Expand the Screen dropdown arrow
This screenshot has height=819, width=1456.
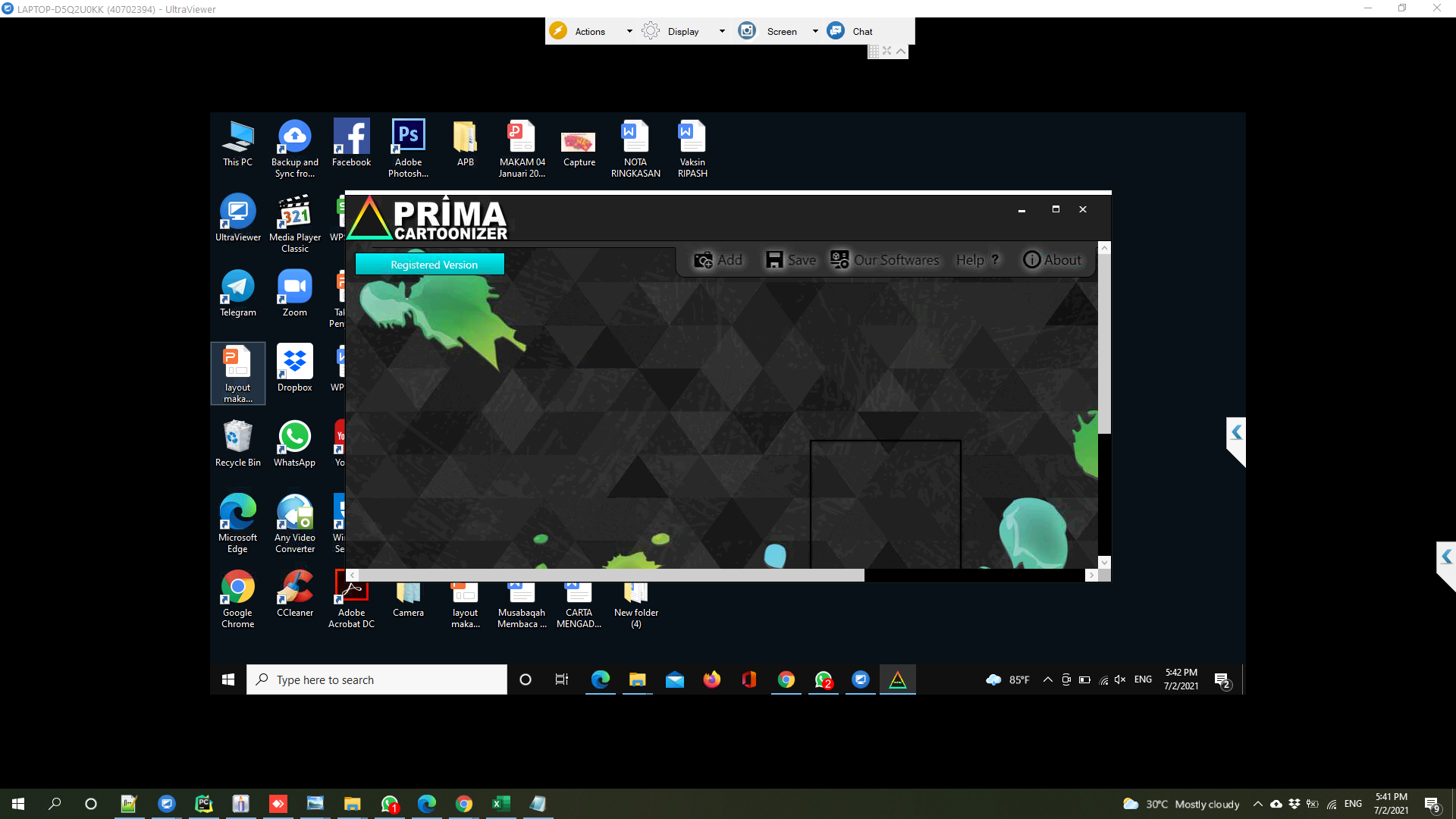point(815,31)
